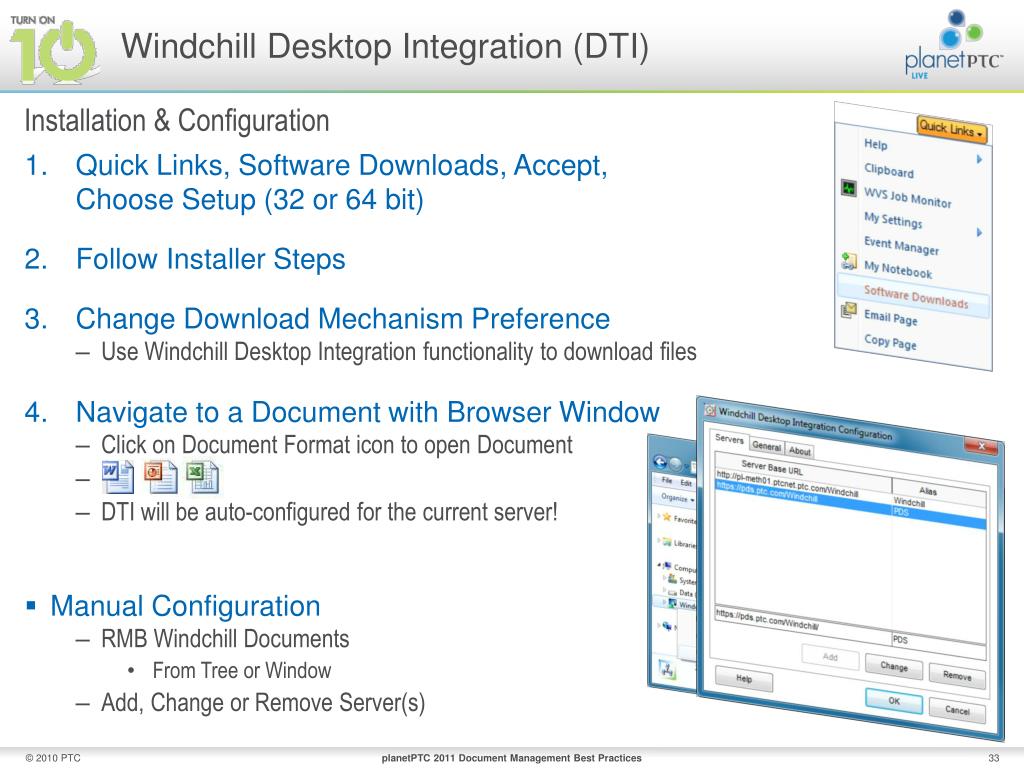
Task: Click Cancel in DTI Configuration dialog
Action: click(x=957, y=710)
